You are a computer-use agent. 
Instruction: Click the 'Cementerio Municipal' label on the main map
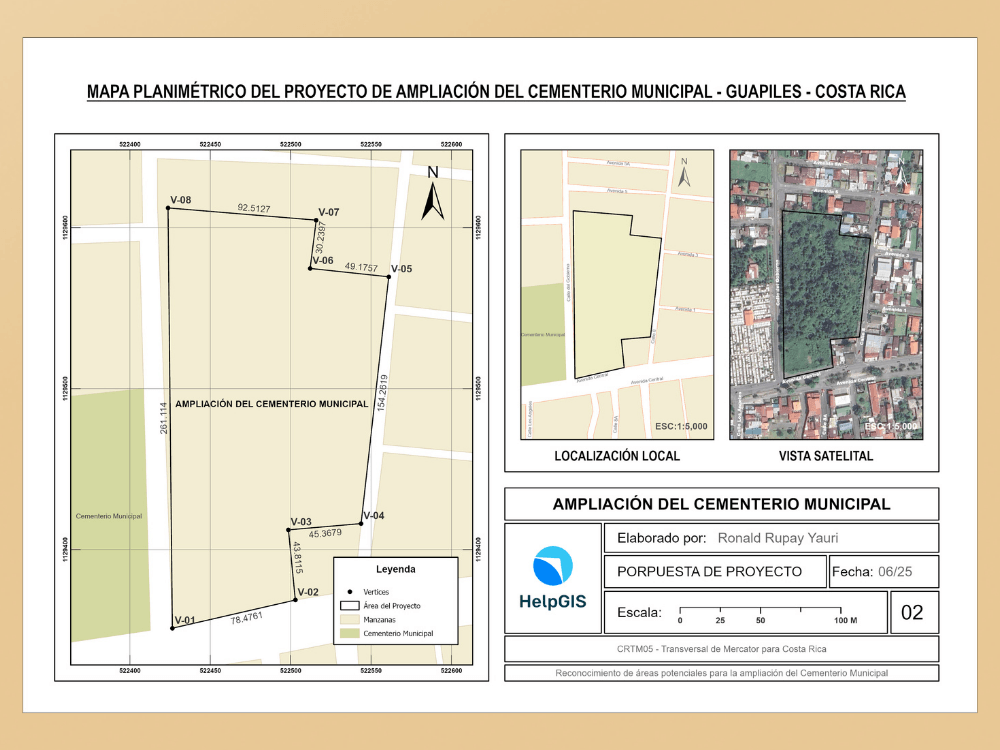(109, 516)
